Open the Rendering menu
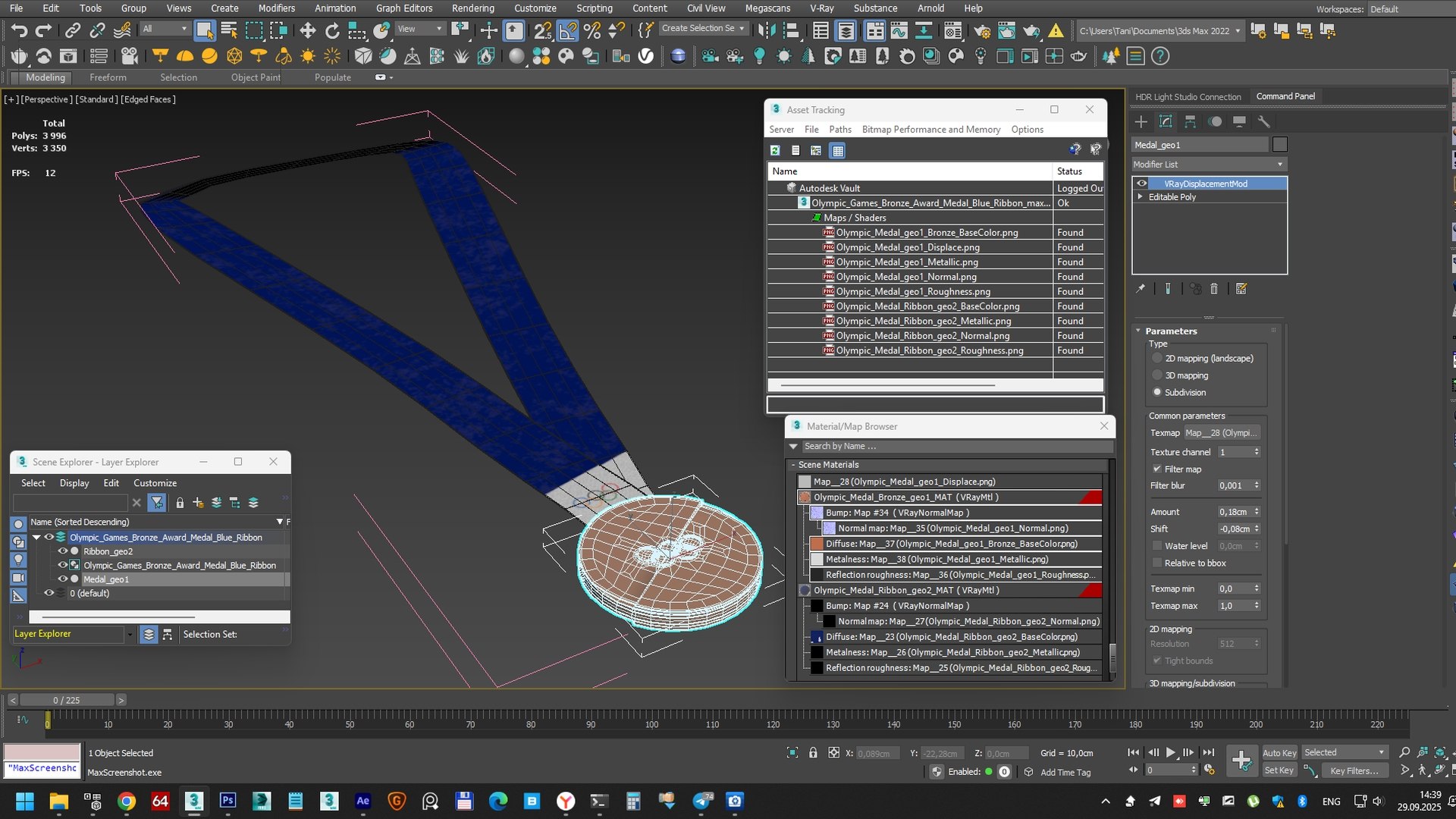 473,8
